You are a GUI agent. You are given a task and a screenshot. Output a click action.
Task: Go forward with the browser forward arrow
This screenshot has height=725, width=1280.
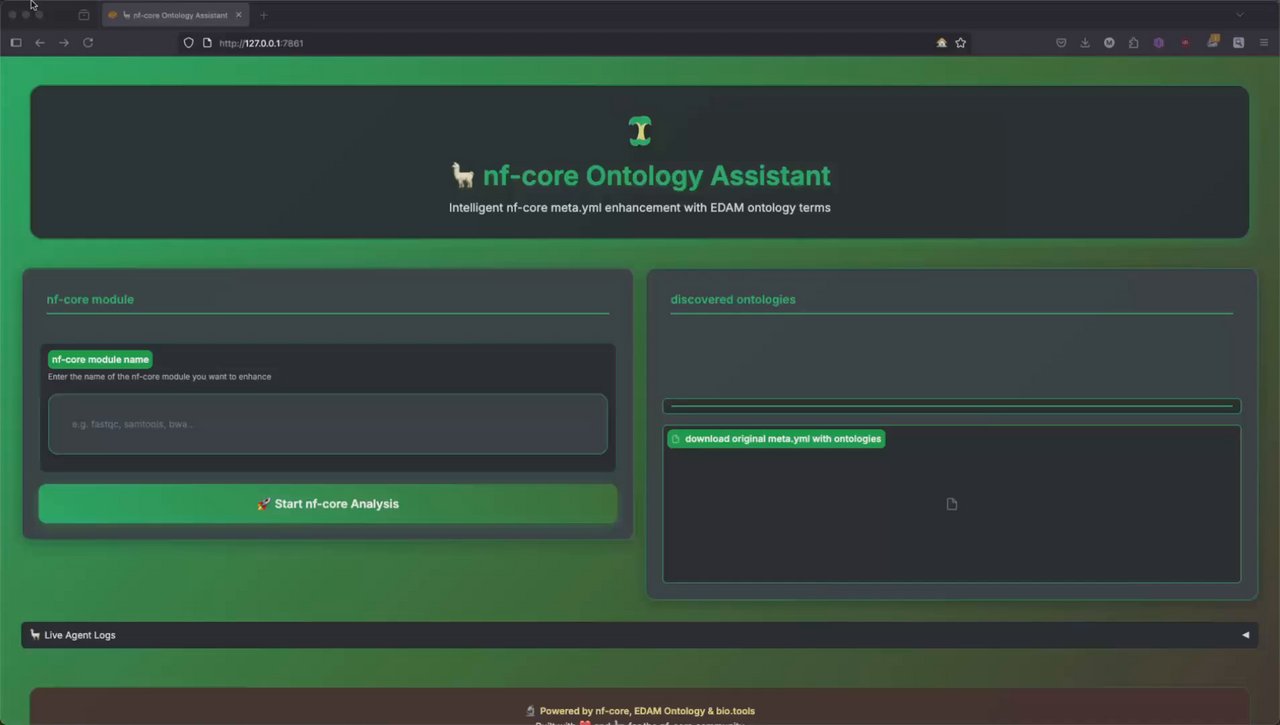(x=64, y=43)
